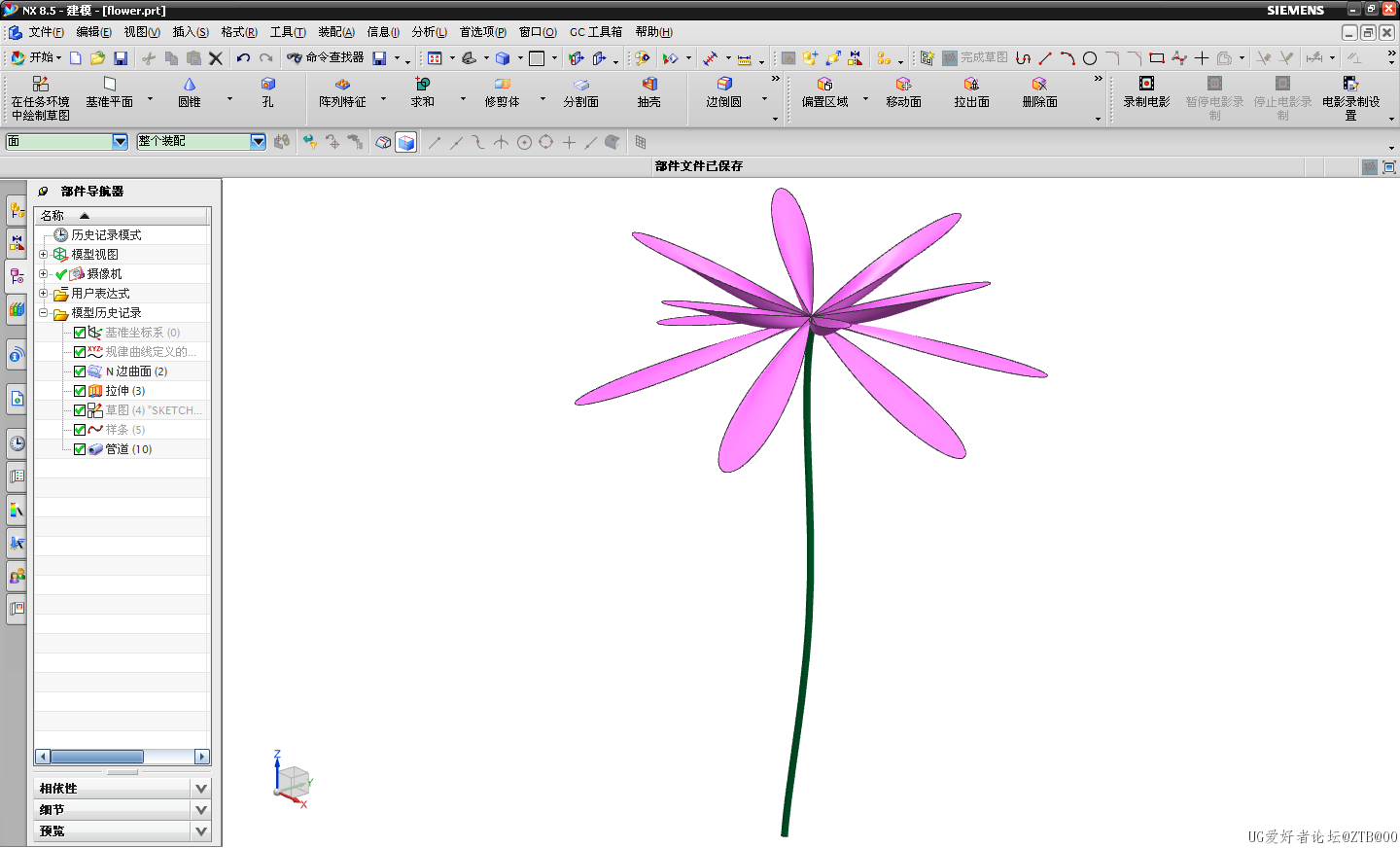Screen dimensions: 1400x848
Task: Expand the 用户表达式 tree node
Action: [x=43, y=294]
